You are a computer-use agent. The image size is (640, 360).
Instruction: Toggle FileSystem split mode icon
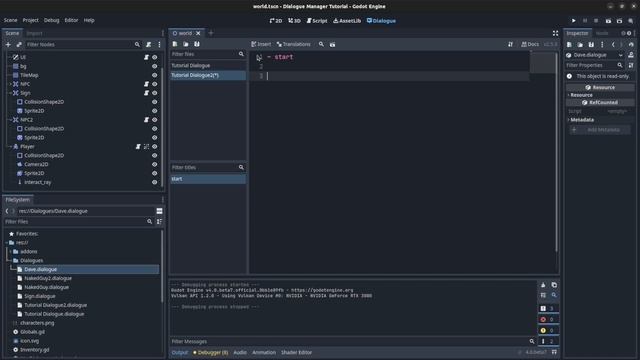[159, 211]
